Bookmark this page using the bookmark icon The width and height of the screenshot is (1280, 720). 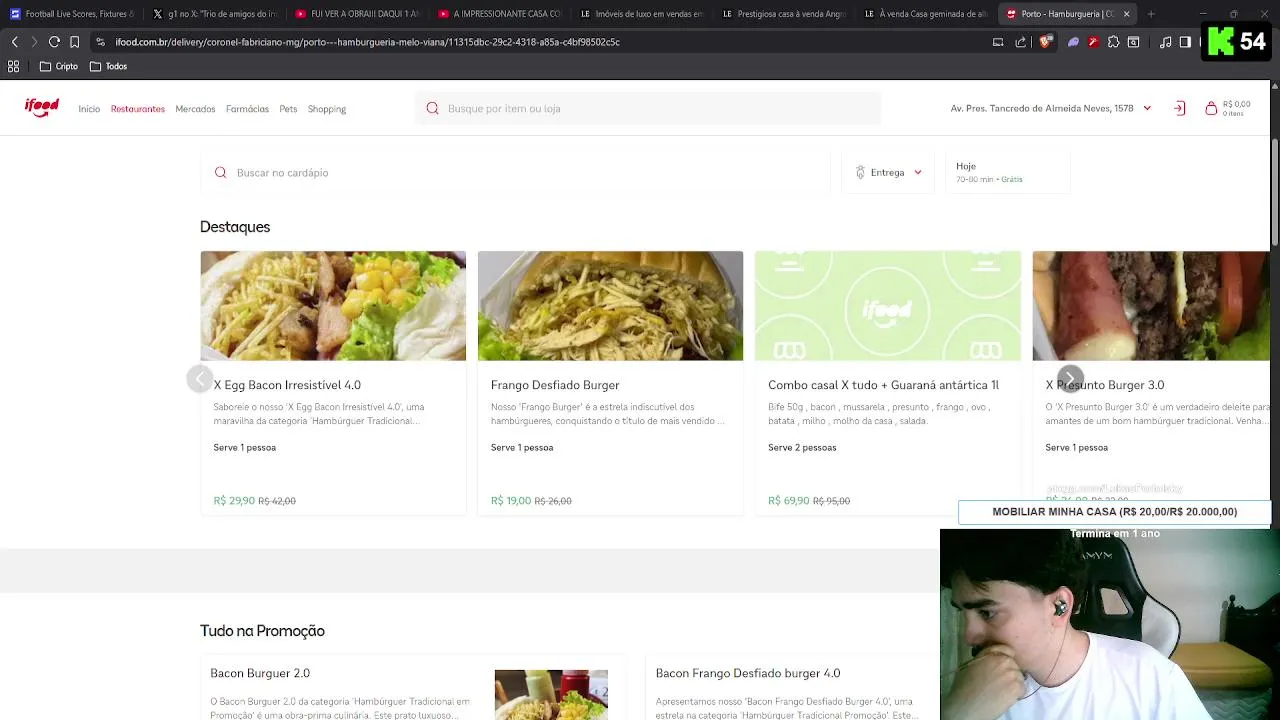(x=74, y=42)
